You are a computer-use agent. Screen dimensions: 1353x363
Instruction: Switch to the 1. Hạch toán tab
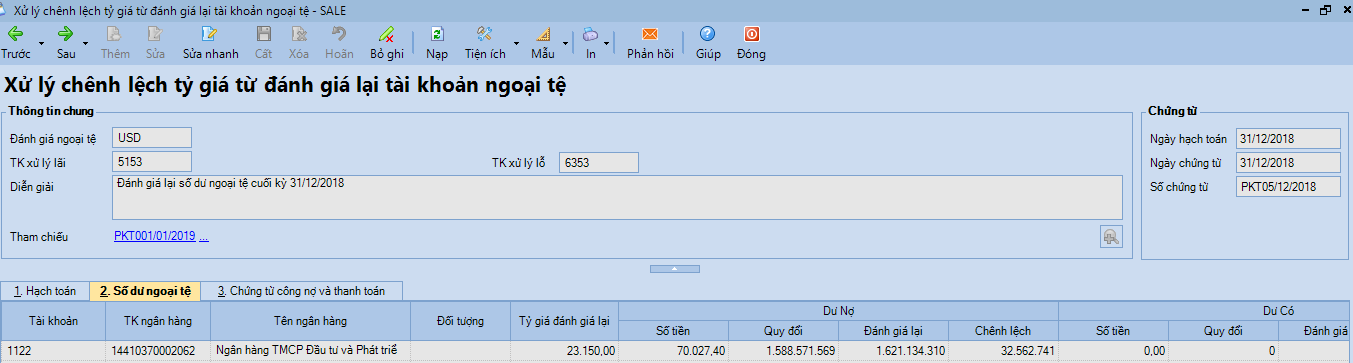(45, 291)
